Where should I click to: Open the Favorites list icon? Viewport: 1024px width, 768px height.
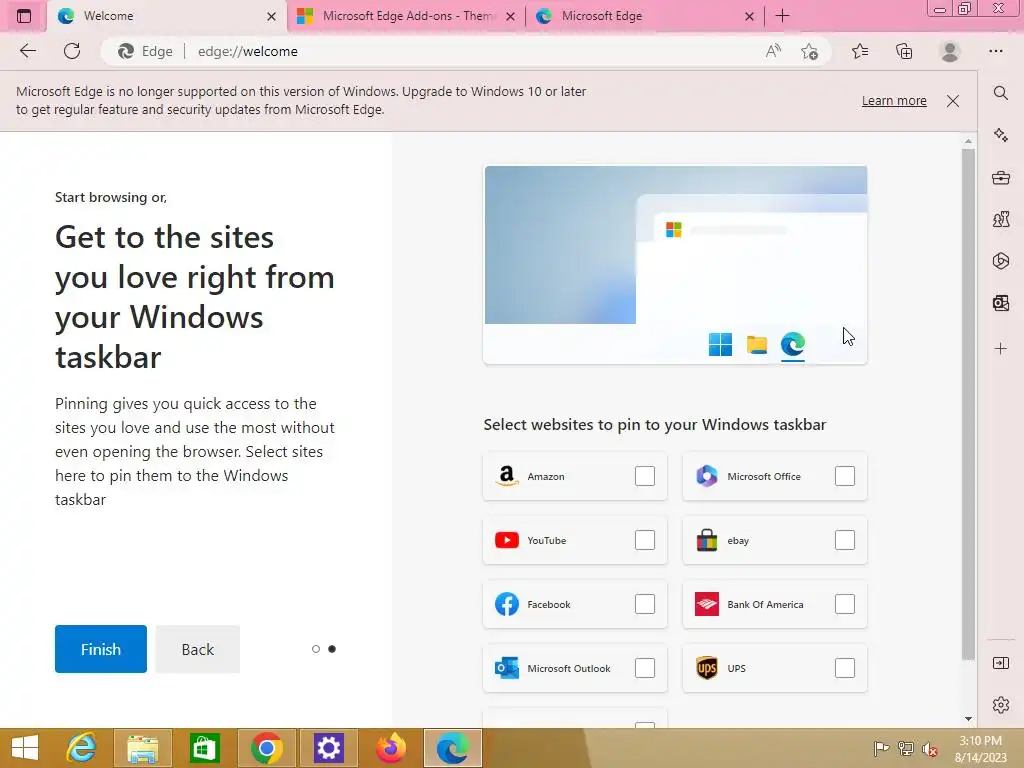pyautogui.click(x=860, y=51)
